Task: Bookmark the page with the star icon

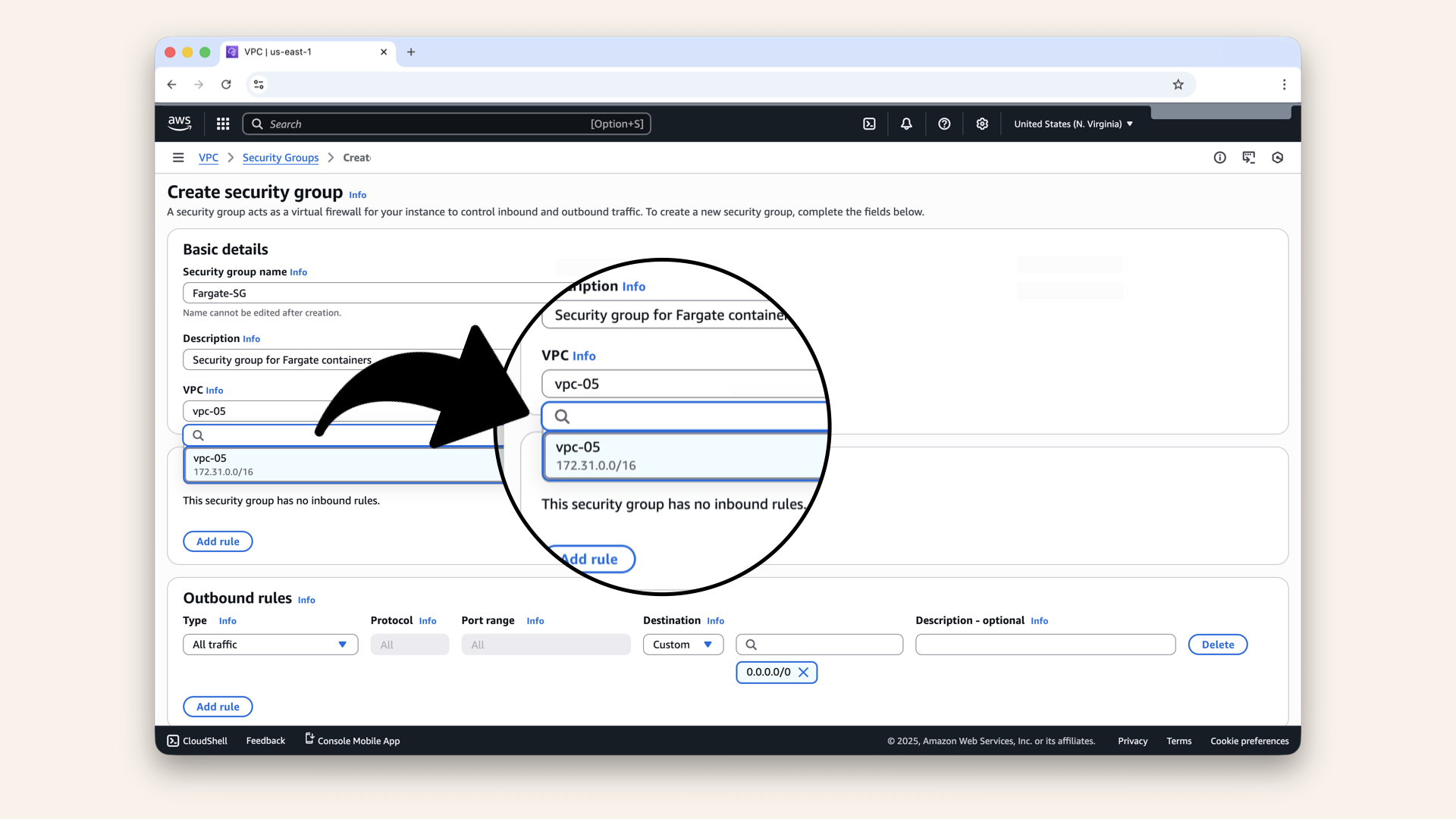Action: click(1178, 84)
